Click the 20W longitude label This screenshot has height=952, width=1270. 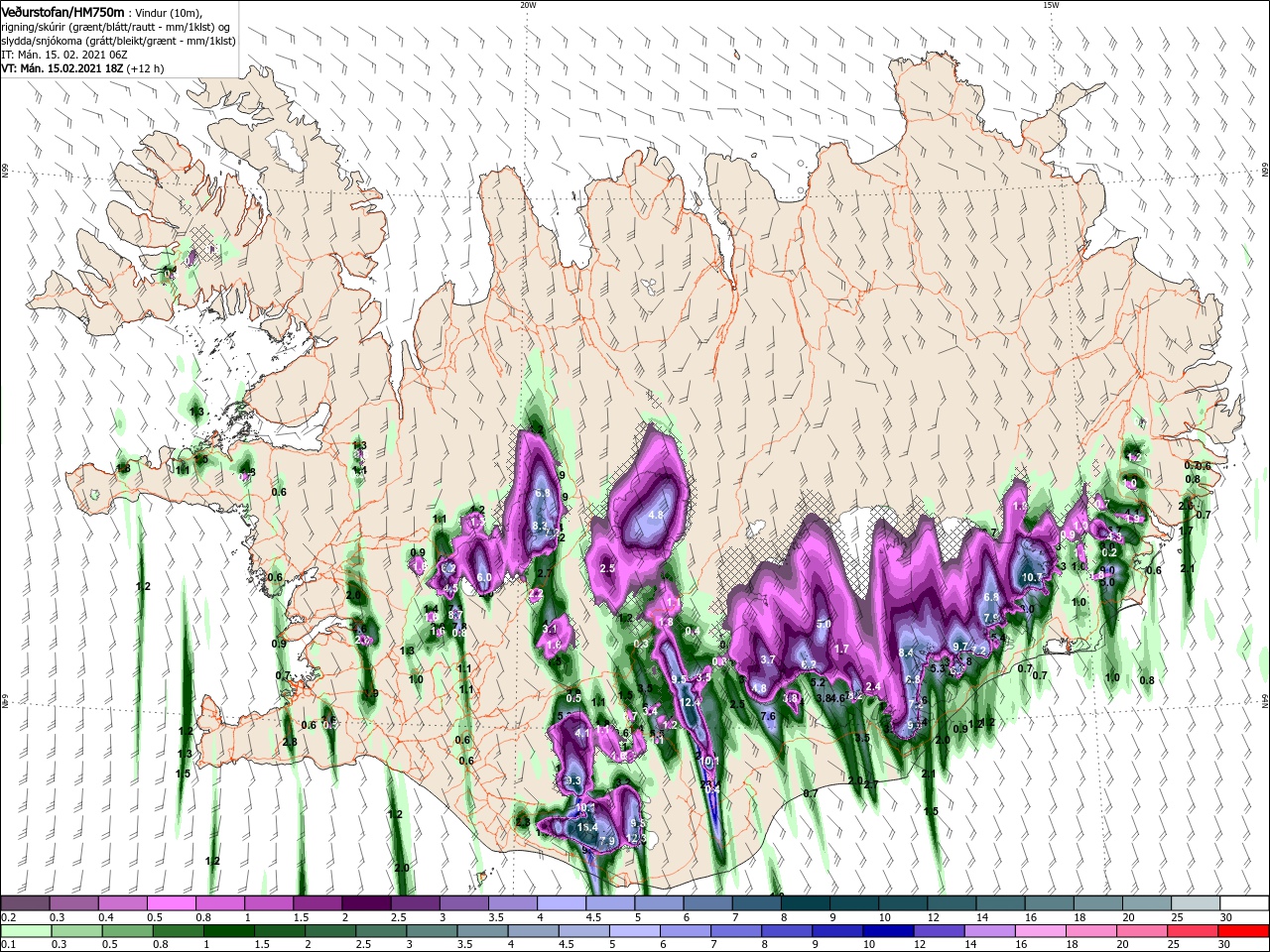(528, 5)
